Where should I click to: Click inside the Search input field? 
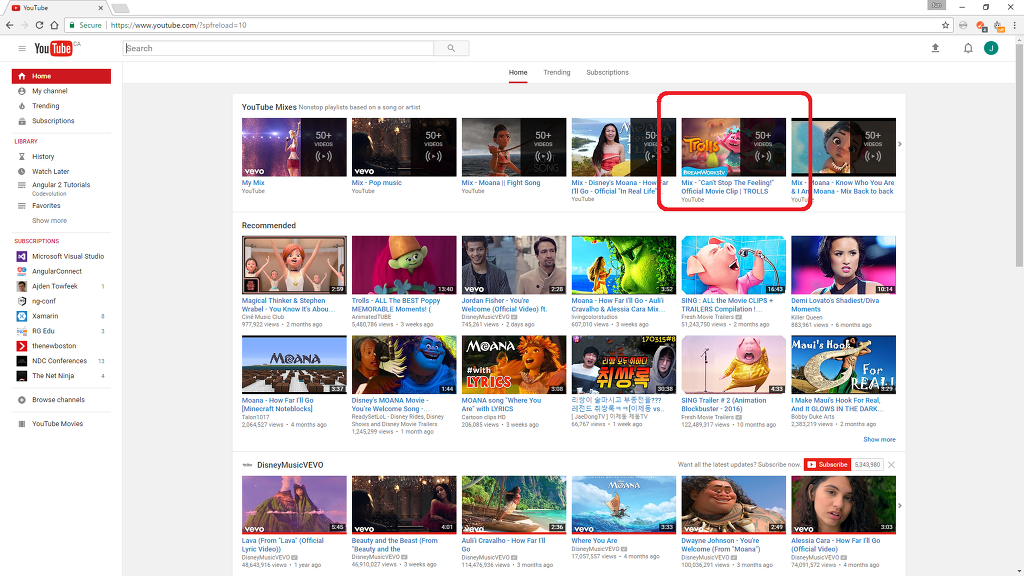tap(278, 48)
